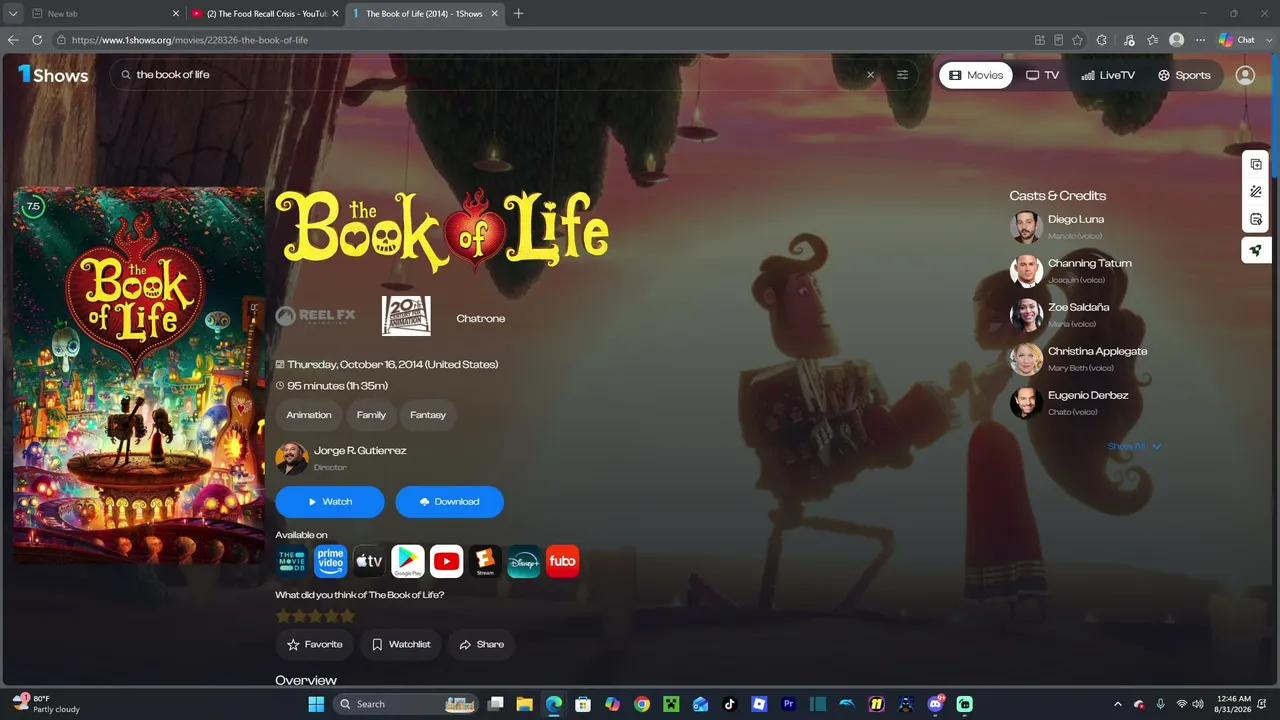The height and width of the screenshot is (720, 1280).
Task: Open the search filter options icon
Action: pyautogui.click(x=902, y=75)
